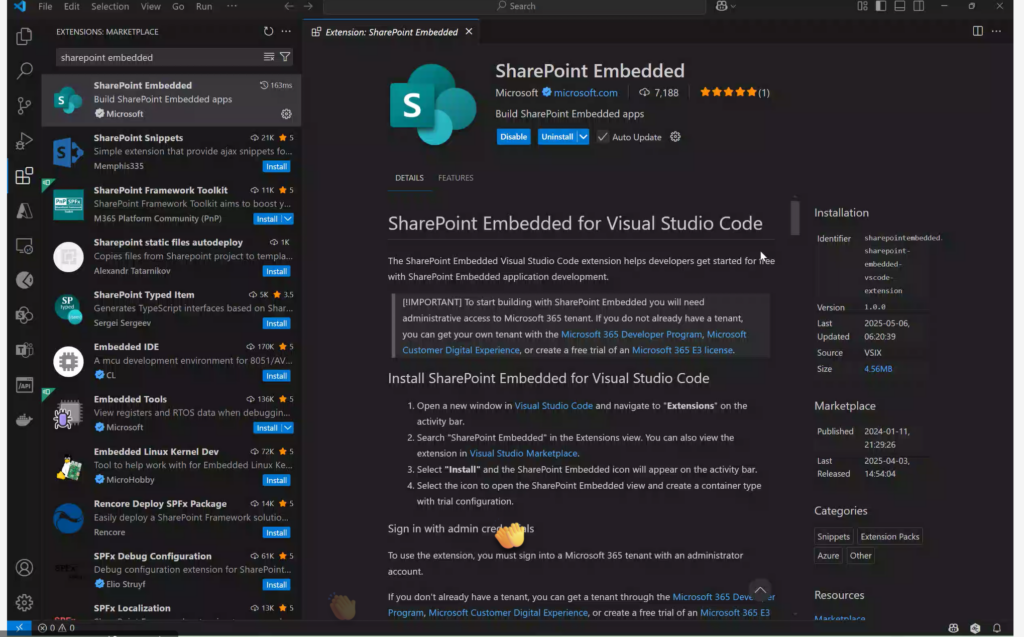The height and width of the screenshot is (637, 1024).
Task: Disable the SharePoint Embedded extension
Action: [x=513, y=137]
